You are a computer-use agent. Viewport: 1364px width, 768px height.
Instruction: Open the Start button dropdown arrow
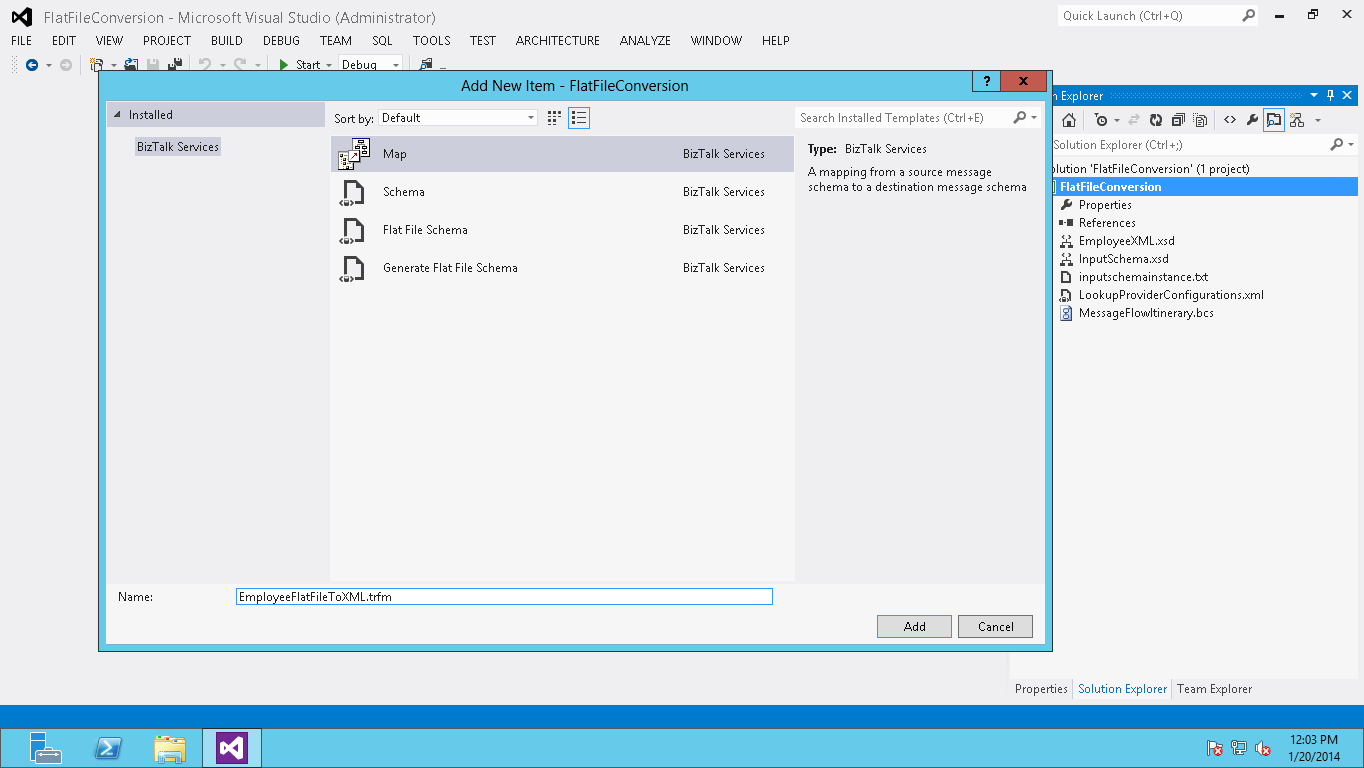tap(329, 65)
